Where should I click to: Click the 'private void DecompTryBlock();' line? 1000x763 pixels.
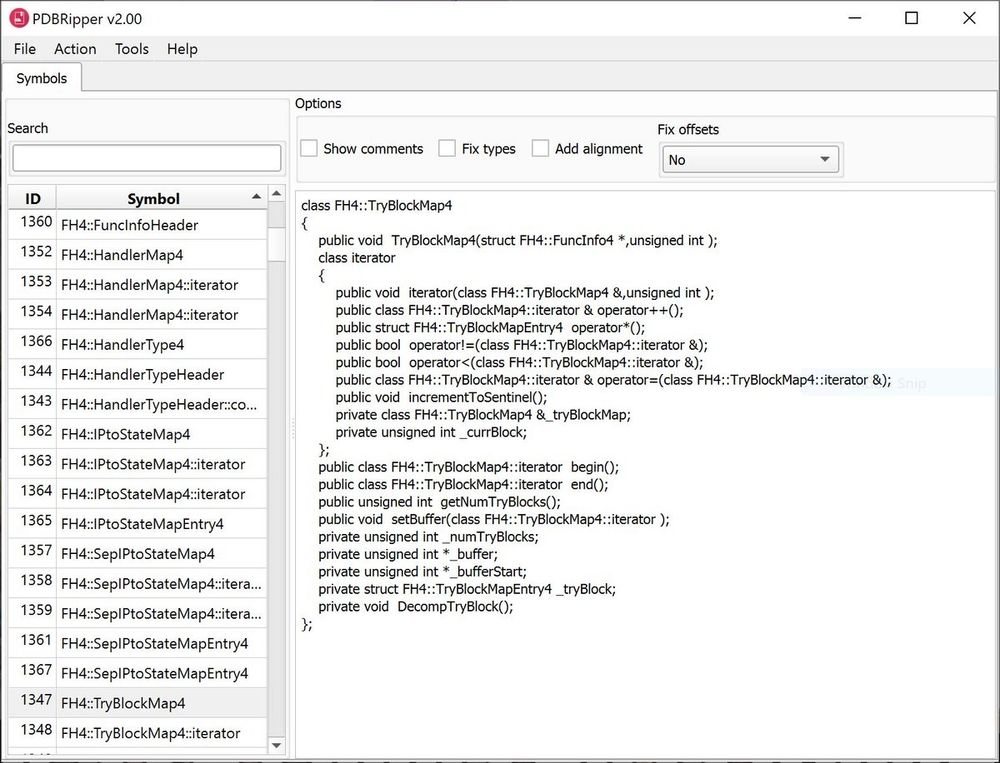pos(416,607)
